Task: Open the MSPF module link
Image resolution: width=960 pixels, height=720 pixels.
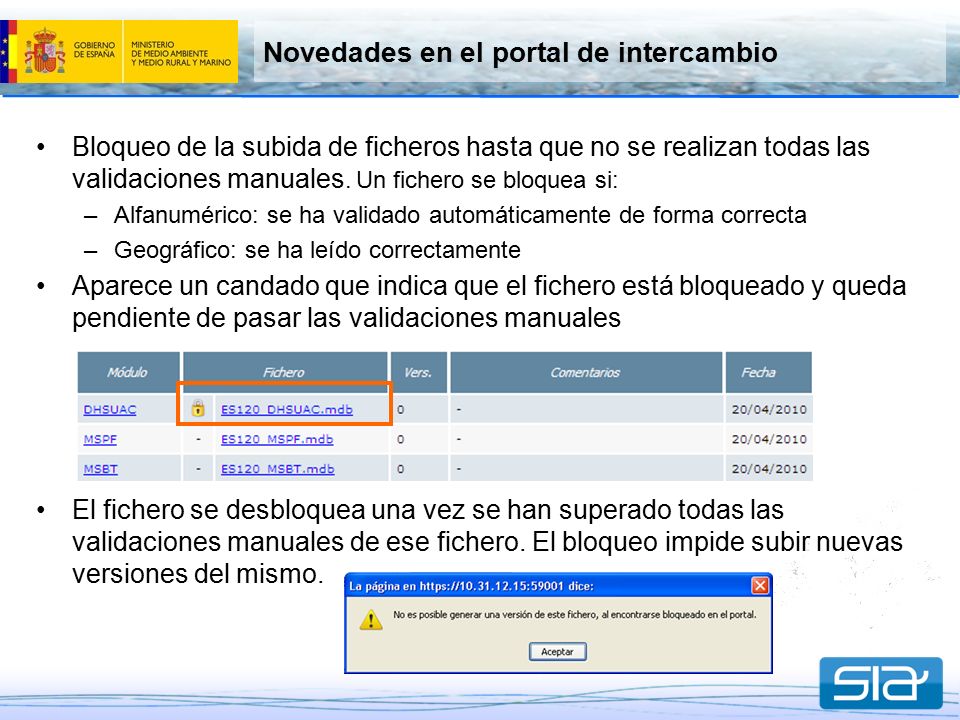Action: click(x=100, y=439)
